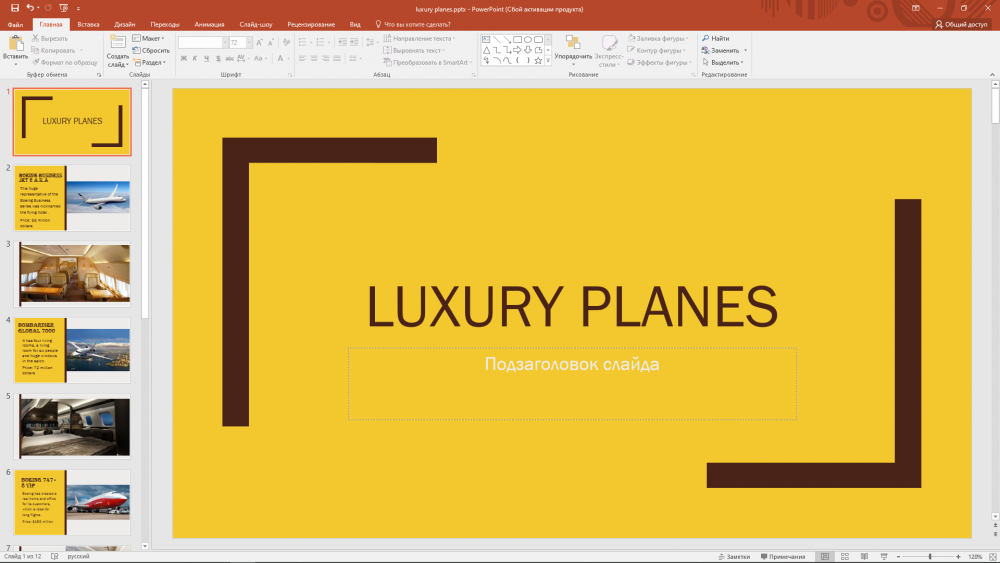Select the rectangle shape in gallery
The image size is (1000, 563).
(517, 40)
